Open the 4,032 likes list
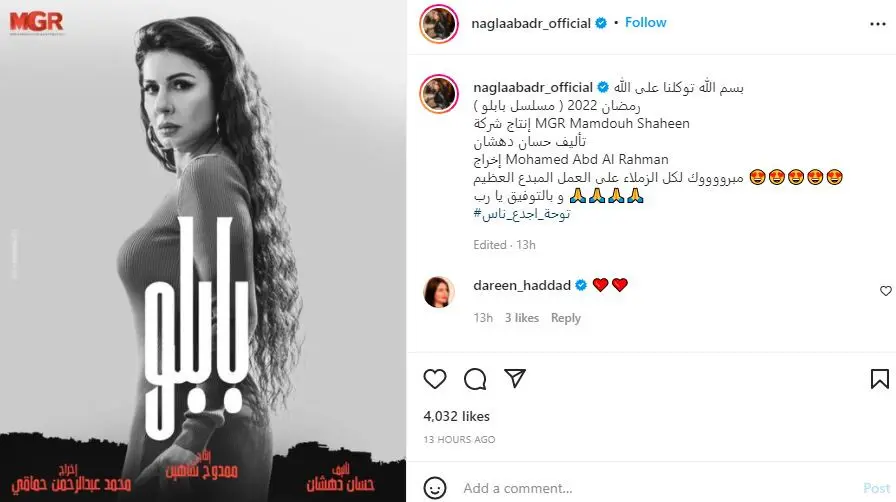The height and width of the screenshot is (502, 896). (x=456, y=416)
